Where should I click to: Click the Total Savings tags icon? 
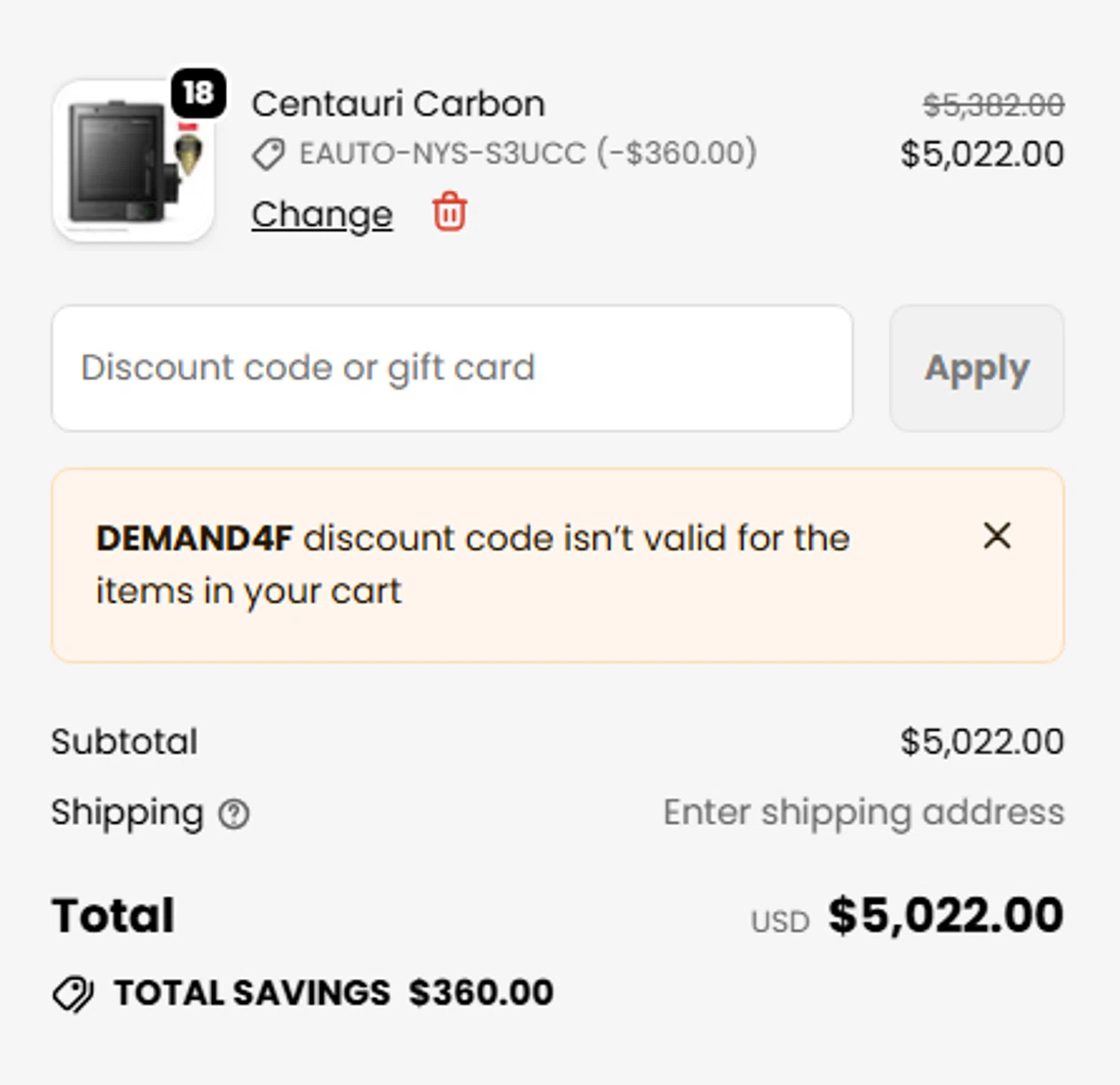pyautogui.click(x=73, y=994)
